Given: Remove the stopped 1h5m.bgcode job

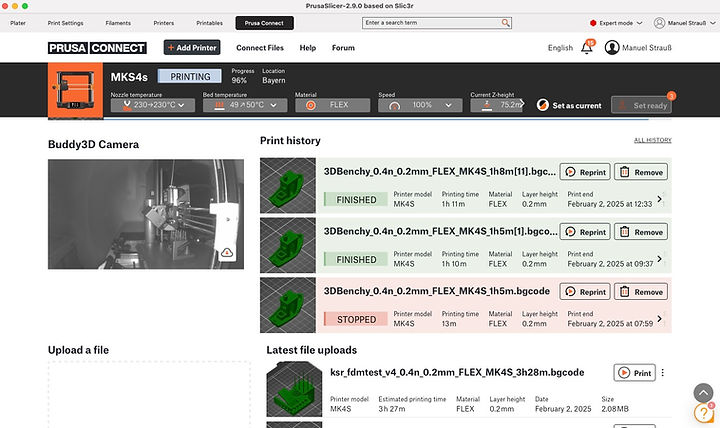Looking at the screenshot, I should 641,292.
